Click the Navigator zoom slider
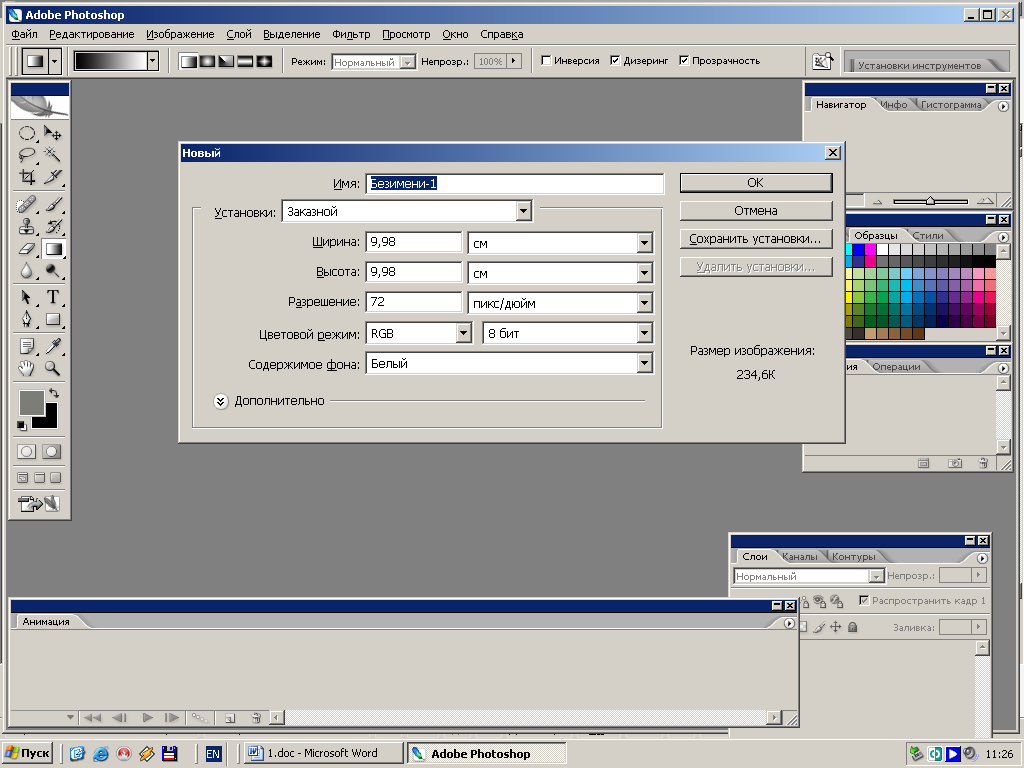 pos(930,201)
